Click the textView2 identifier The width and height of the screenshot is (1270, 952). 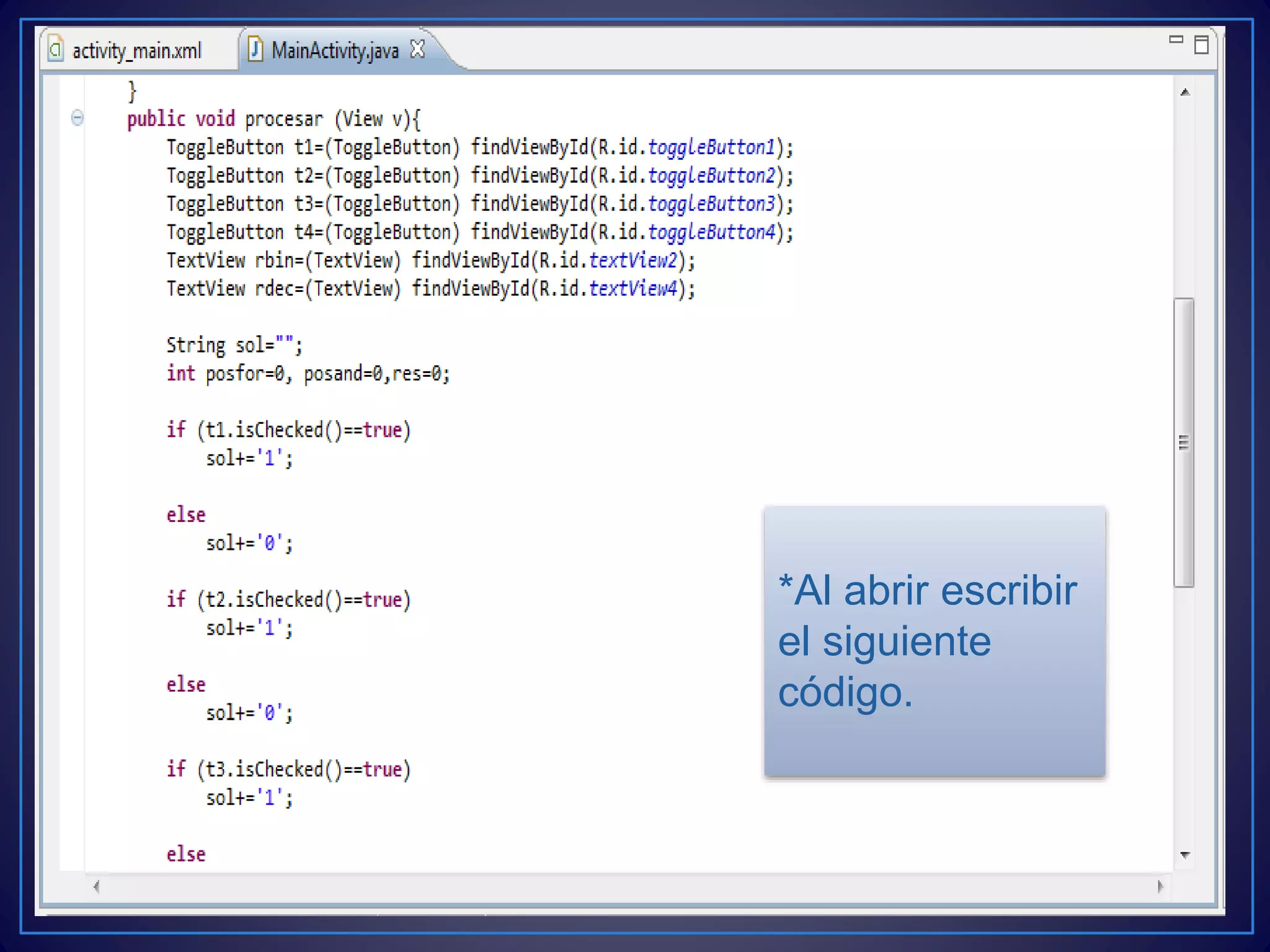point(633,260)
